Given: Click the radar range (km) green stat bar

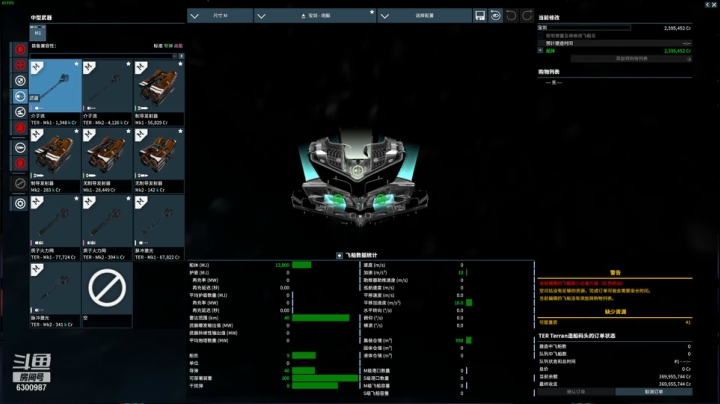Looking at the screenshot, I should 321,318.
